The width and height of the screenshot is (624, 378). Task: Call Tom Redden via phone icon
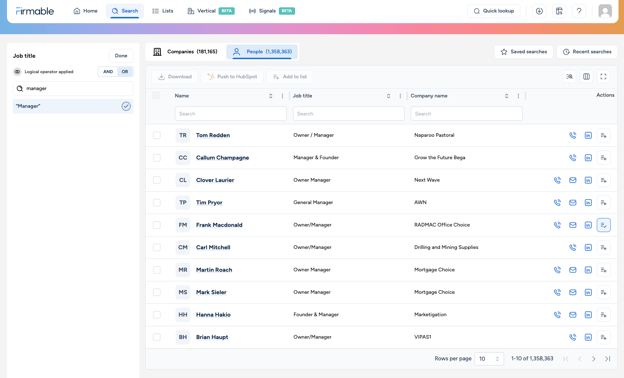tap(573, 135)
